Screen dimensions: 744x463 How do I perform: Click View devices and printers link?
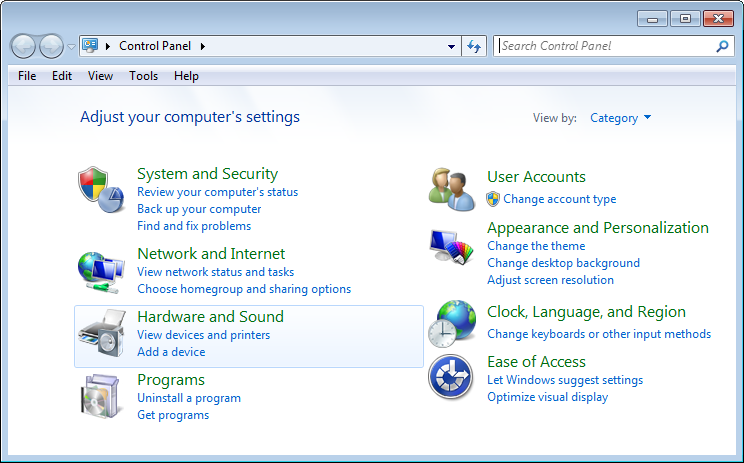(203, 335)
